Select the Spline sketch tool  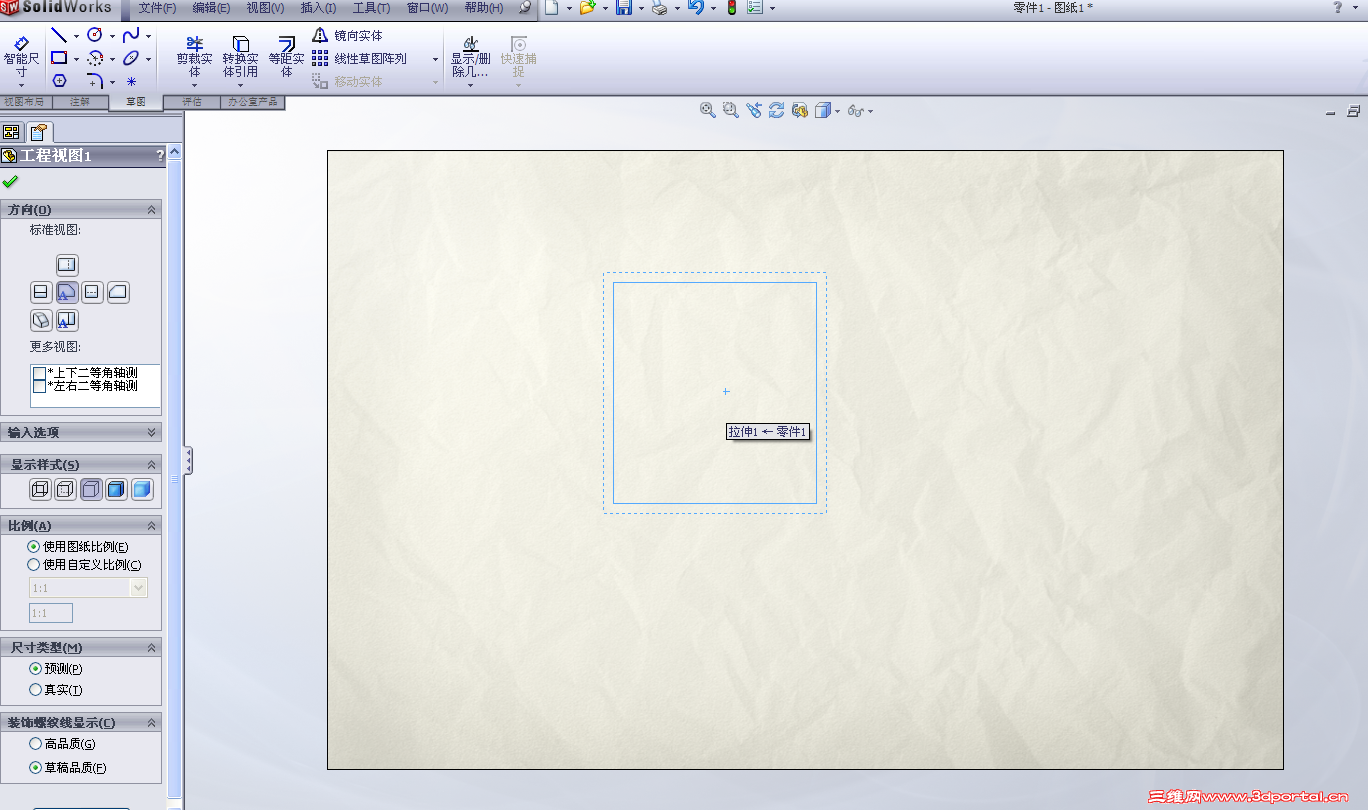point(131,36)
